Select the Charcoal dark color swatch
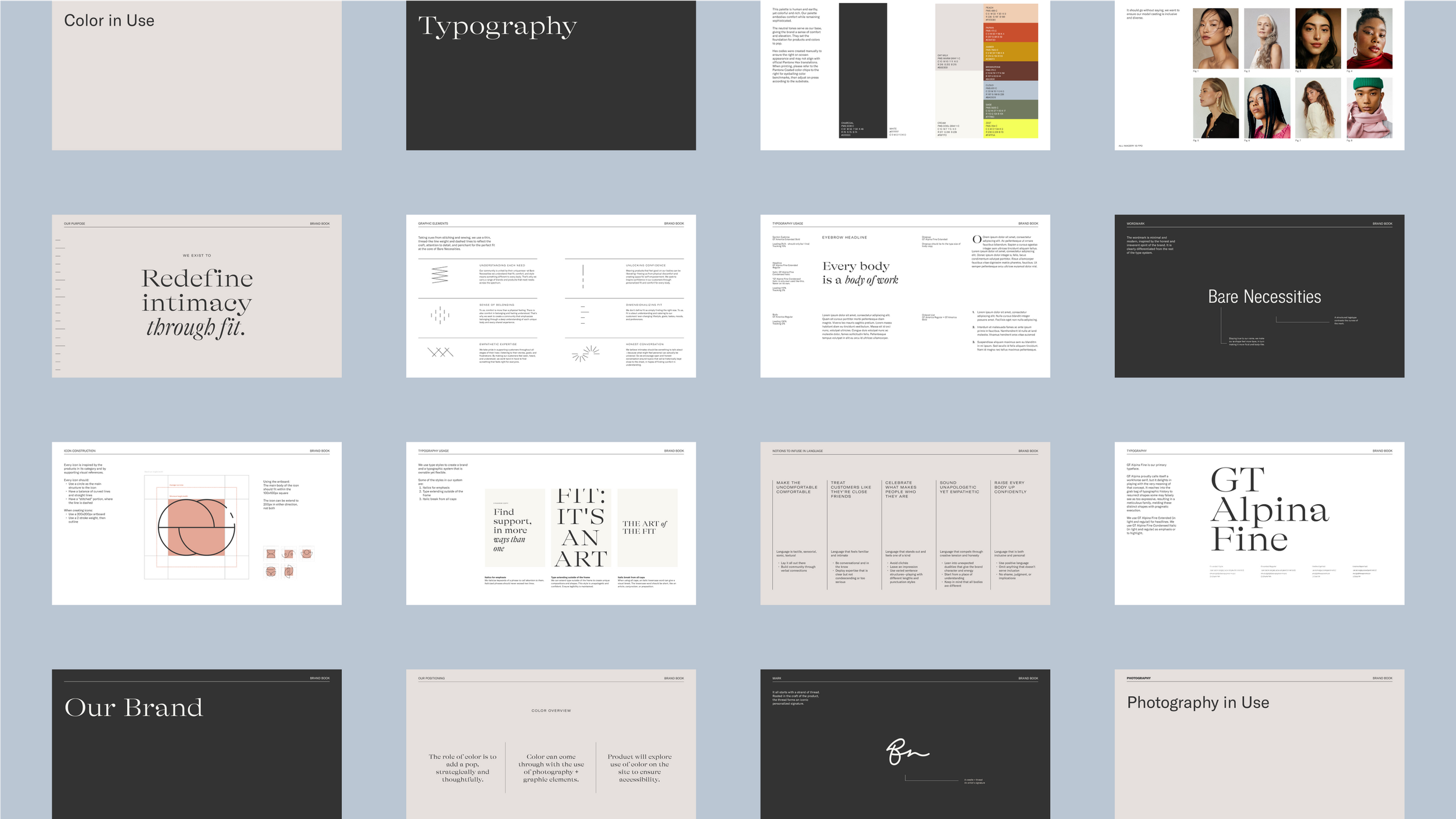Viewport: 1456px width, 819px height. pyautogui.click(x=863, y=70)
